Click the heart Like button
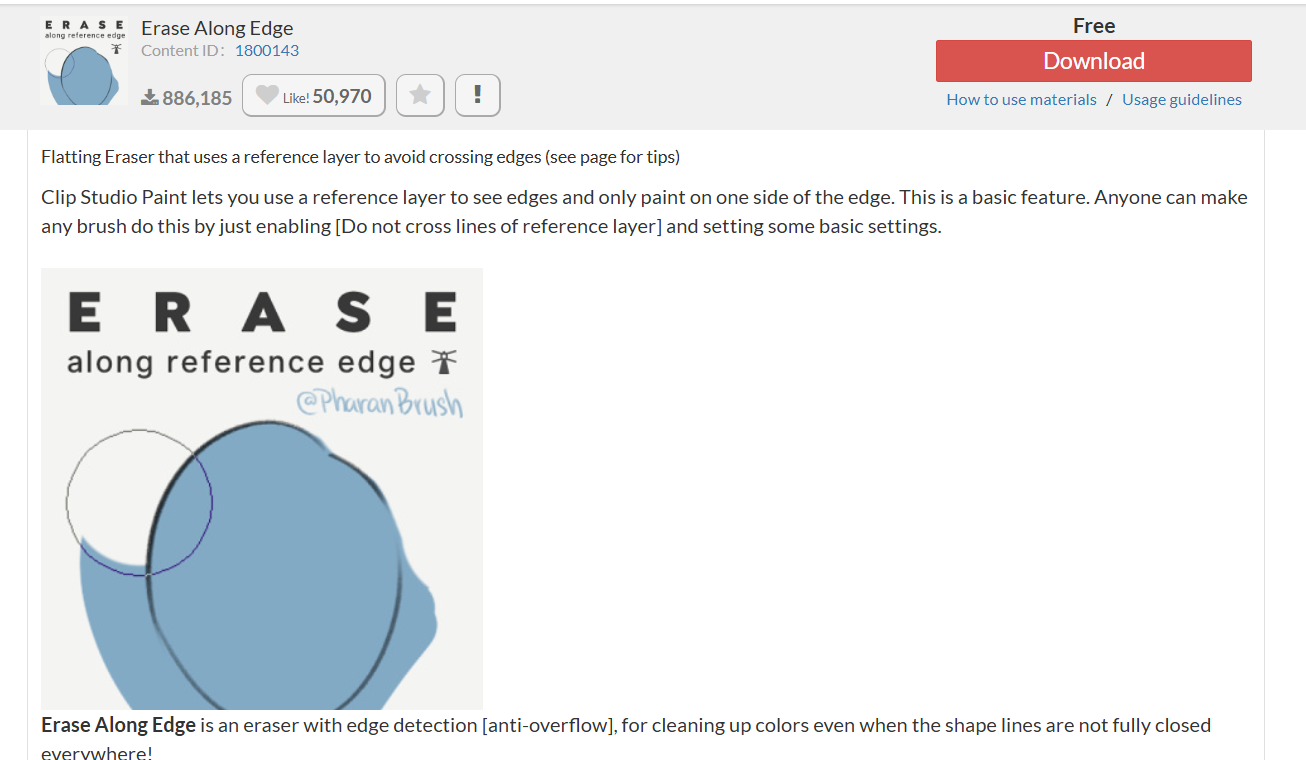Viewport: 1306px width, 760px height. click(268, 95)
